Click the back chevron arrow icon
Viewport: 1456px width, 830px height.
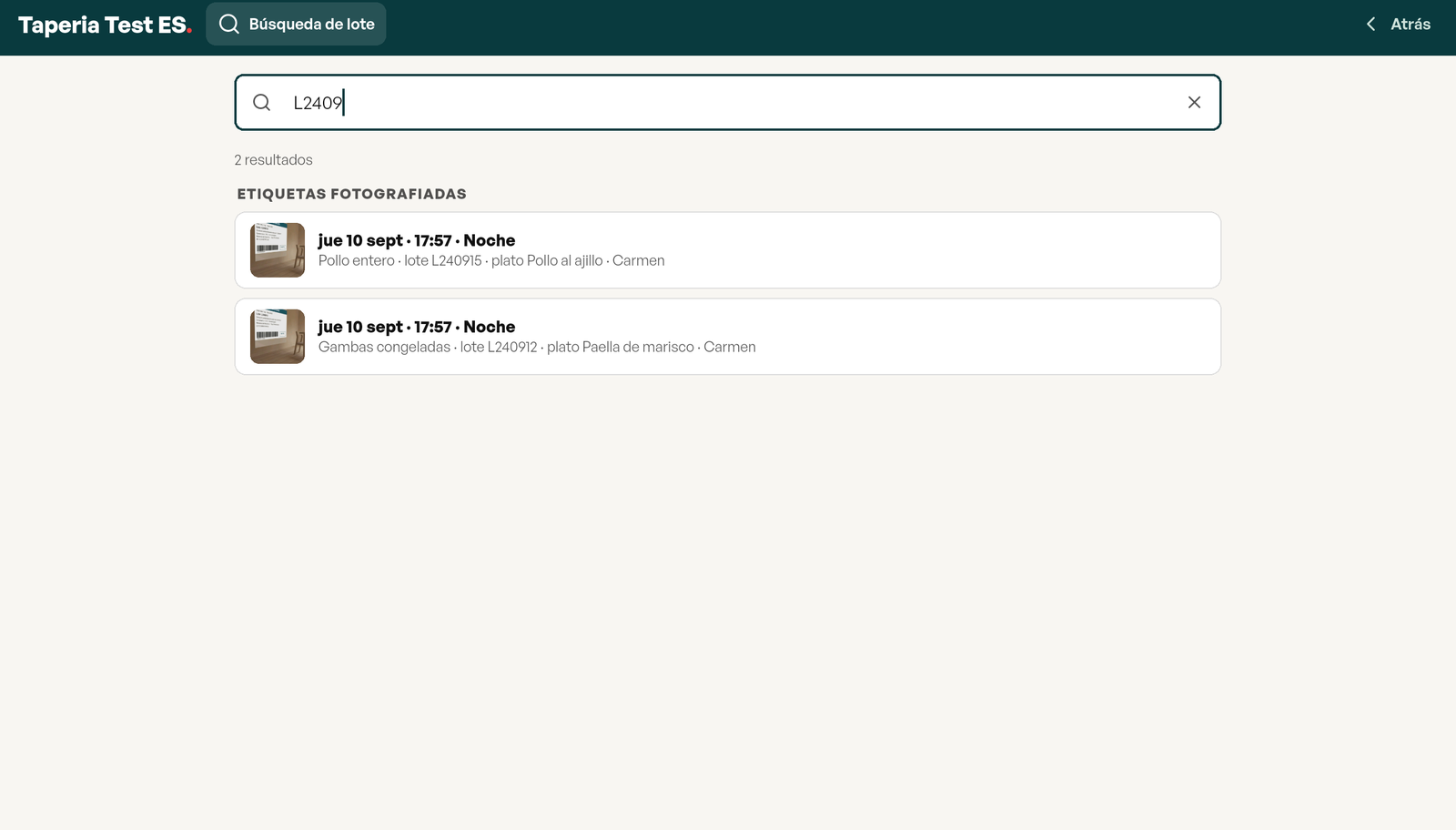[x=1370, y=24]
